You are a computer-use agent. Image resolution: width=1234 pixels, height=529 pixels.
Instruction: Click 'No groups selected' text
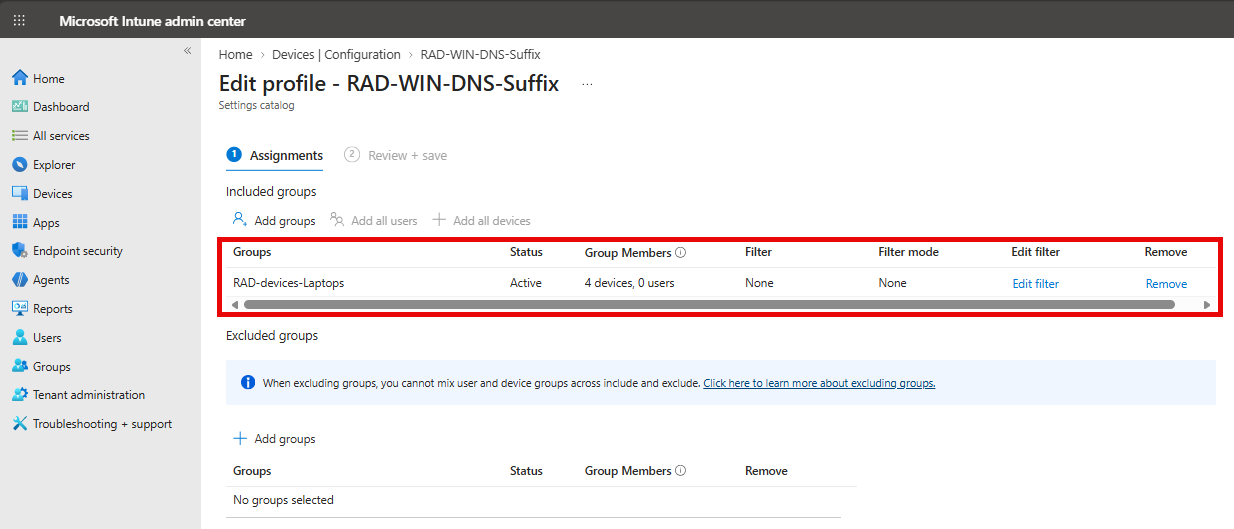pyautogui.click(x=283, y=500)
